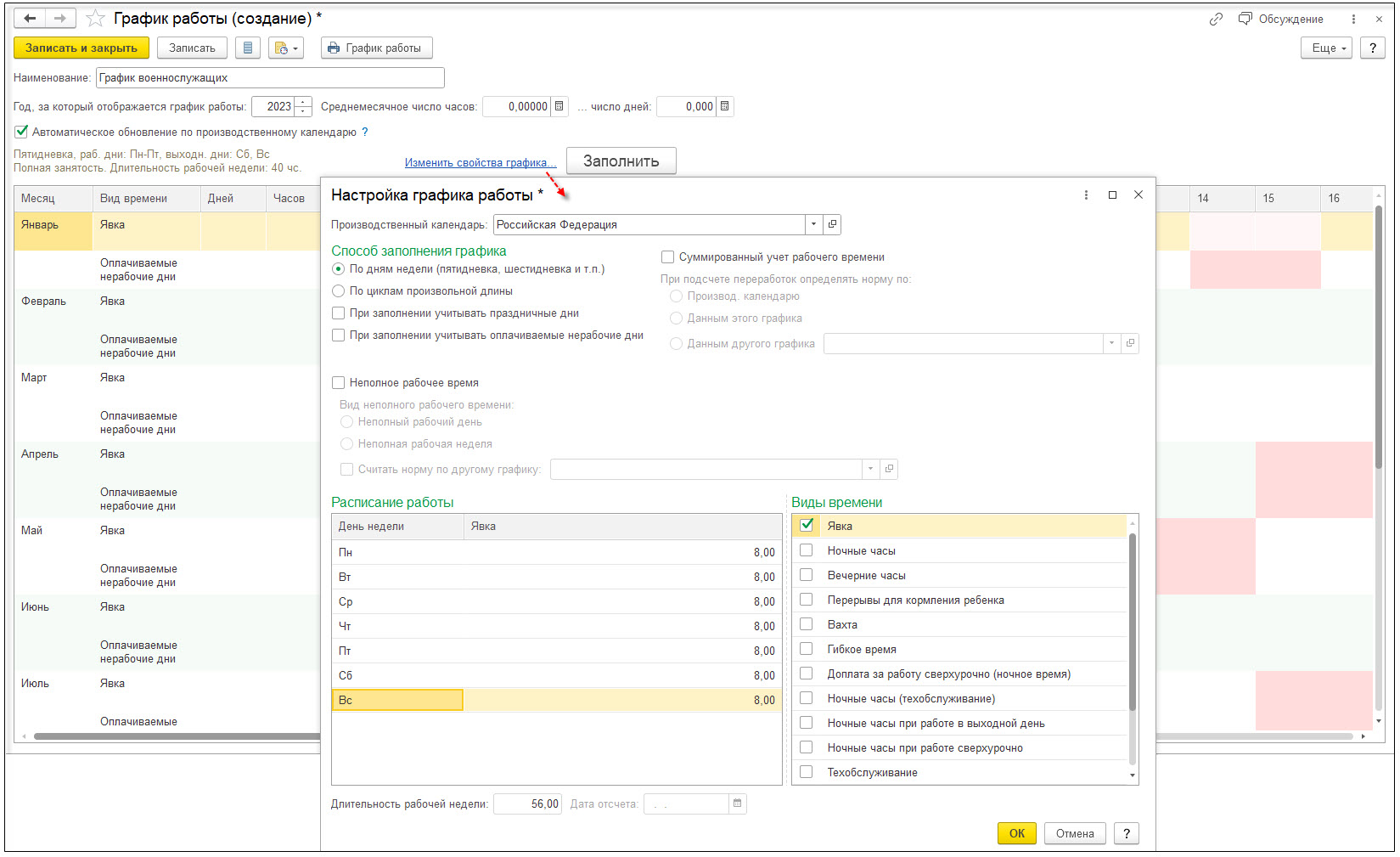This screenshot has height=857, width=1400.
Task: Open the form's three-dot menu at top right
Action: (x=1353, y=19)
